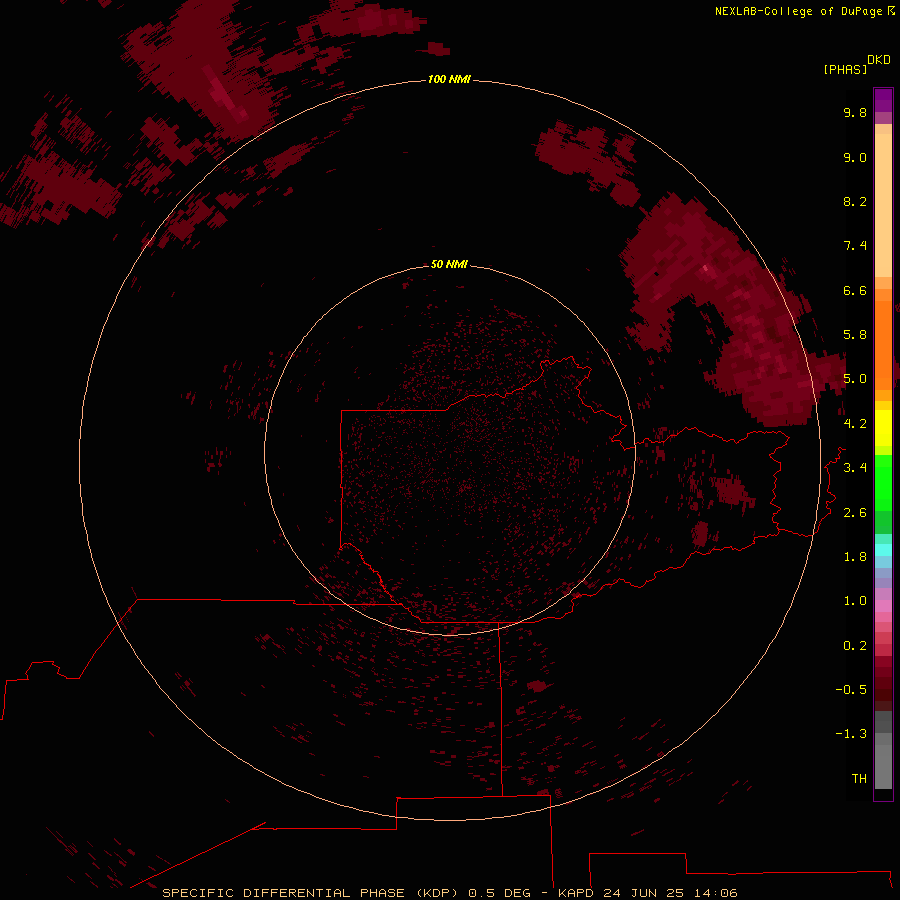Click the yellow segment of the color bar
This screenshot has height=900, width=900.
pyautogui.click(x=883, y=428)
